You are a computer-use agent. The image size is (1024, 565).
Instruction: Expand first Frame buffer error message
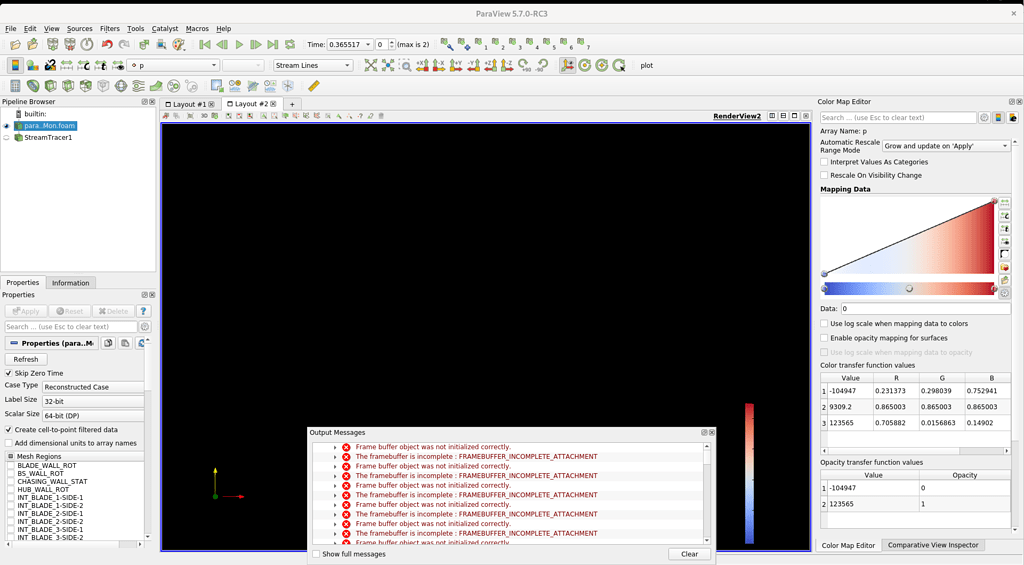(x=335, y=447)
